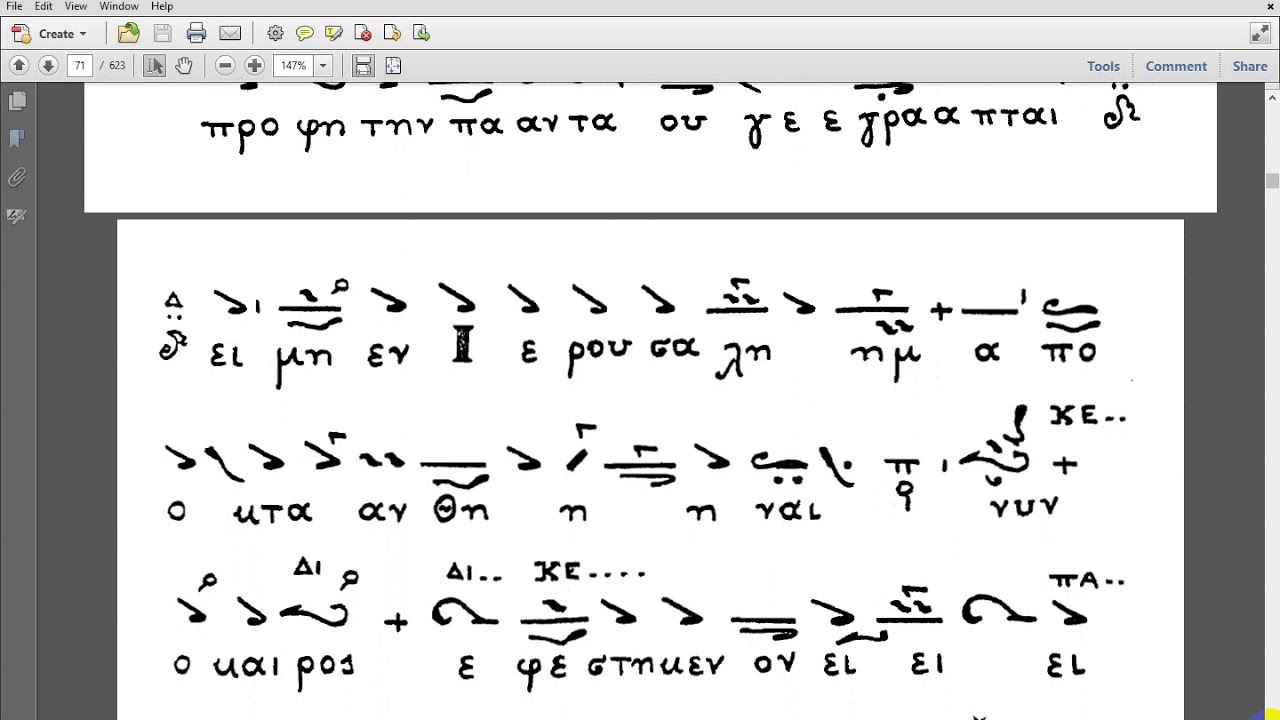Open Attachments paperclip panel in sidebar
This screenshot has height=720, width=1280.
tap(17, 178)
